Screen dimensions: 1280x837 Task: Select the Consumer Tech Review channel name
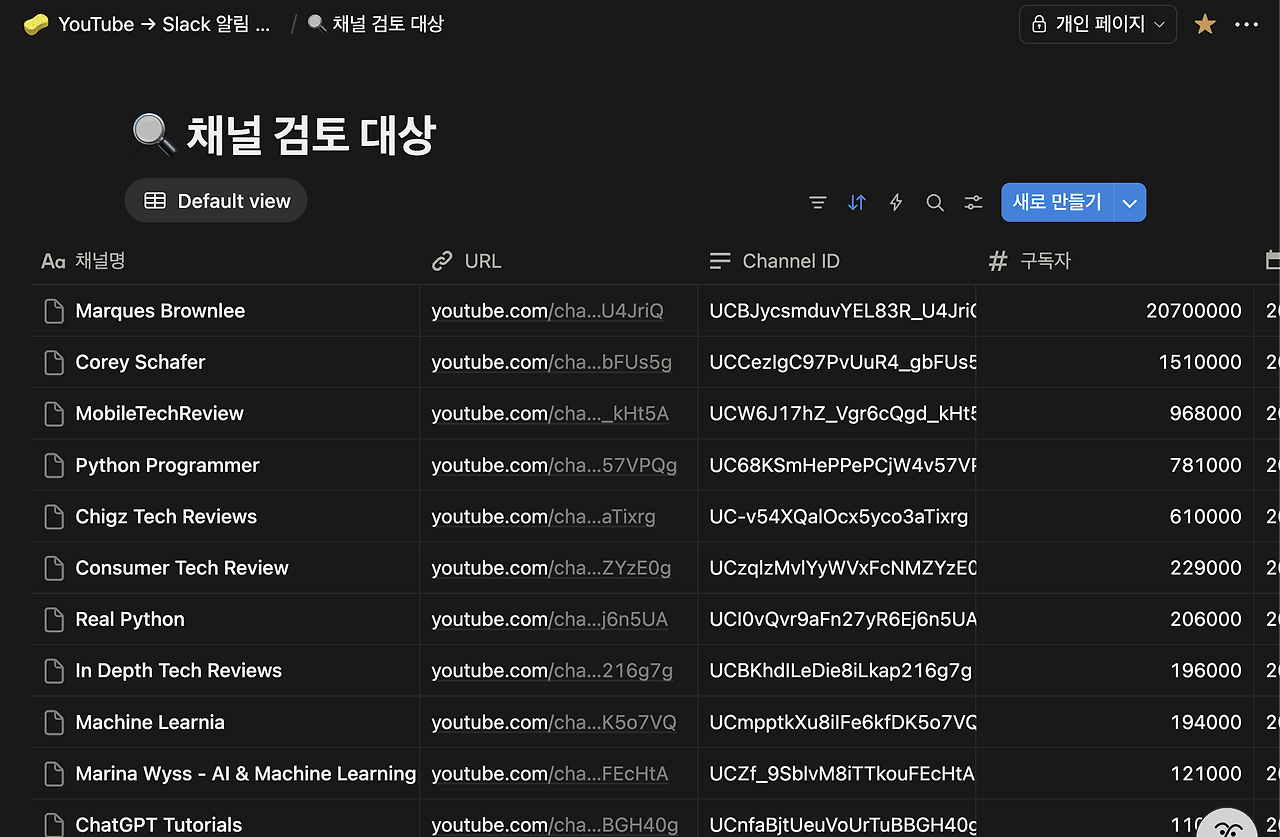(182, 568)
